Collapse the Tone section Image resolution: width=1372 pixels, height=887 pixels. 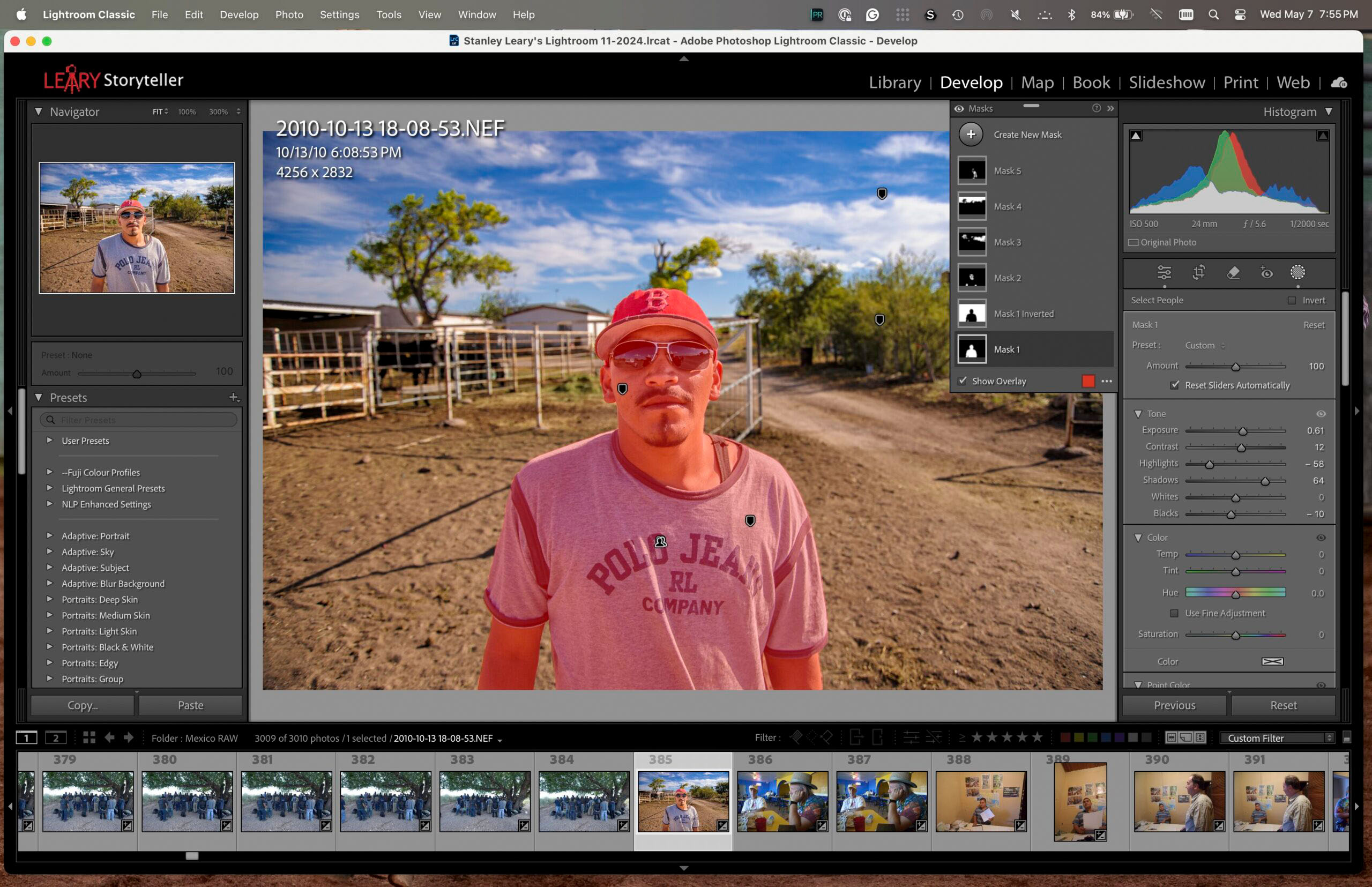point(1138,414)
